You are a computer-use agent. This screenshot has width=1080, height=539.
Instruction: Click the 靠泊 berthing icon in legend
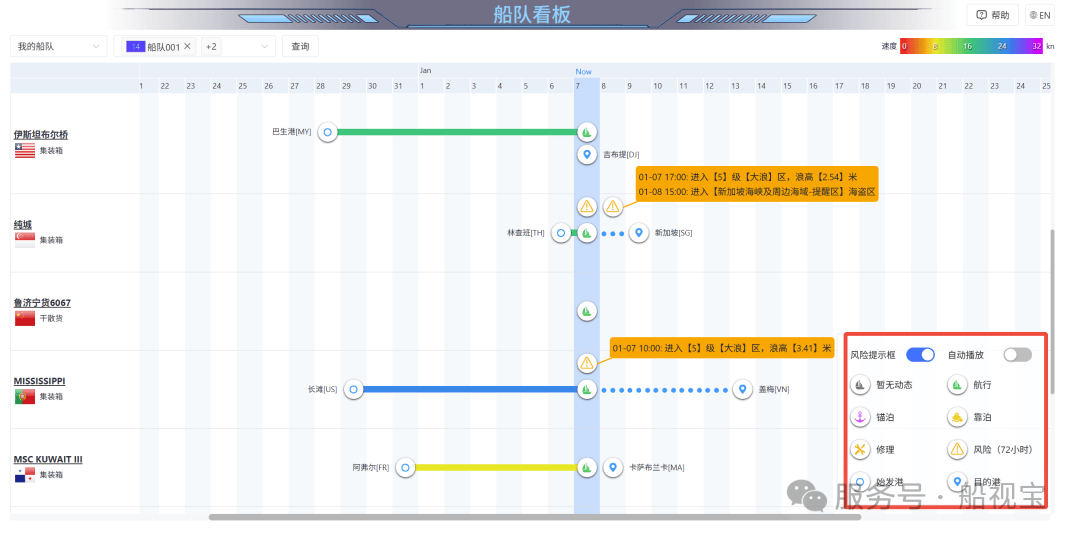957,417
